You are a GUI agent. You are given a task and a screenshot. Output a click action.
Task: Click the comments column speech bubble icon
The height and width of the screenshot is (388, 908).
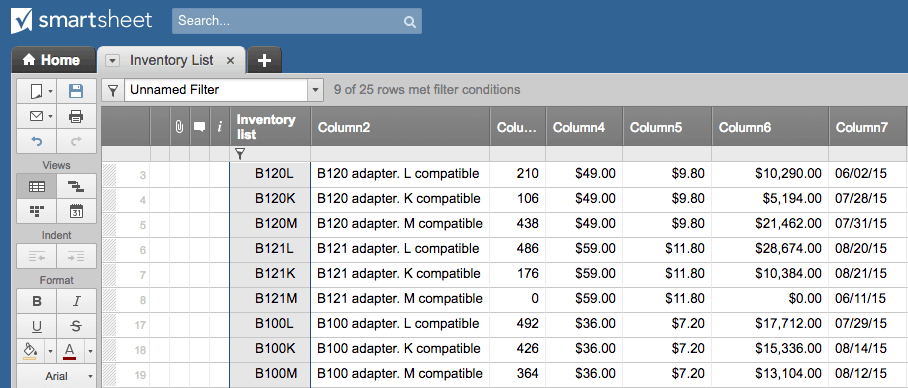coord(199,127)
